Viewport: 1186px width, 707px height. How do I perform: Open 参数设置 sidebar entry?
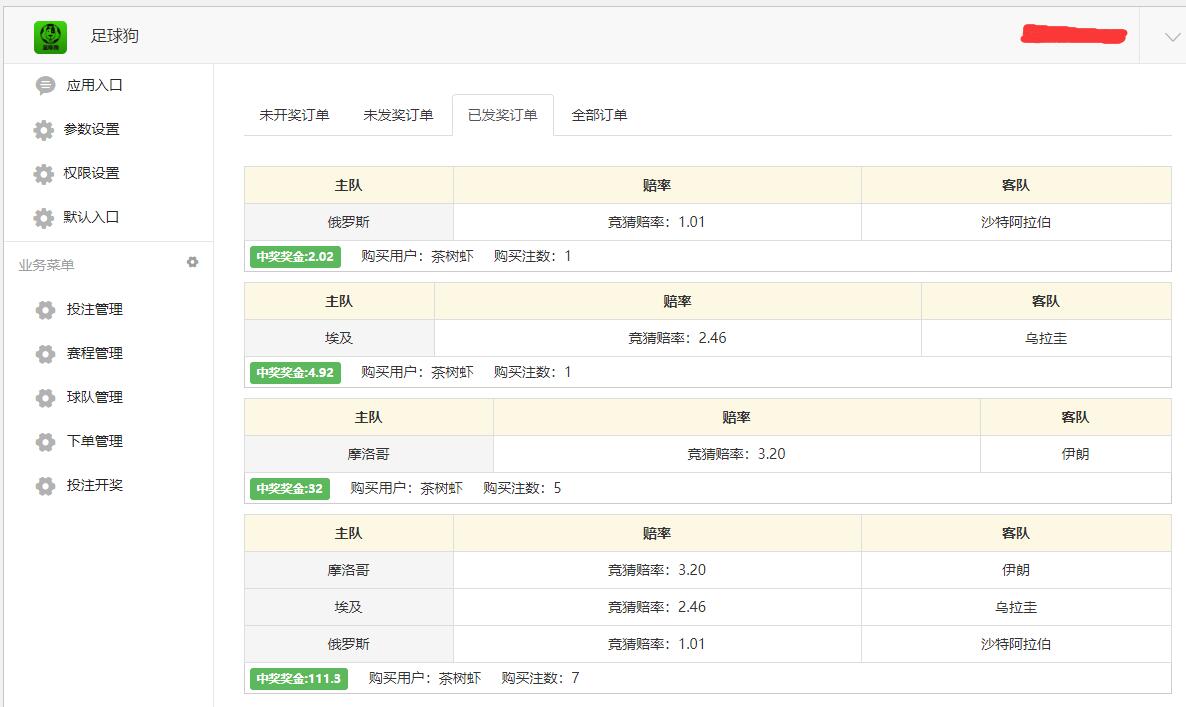click(92, 129)
